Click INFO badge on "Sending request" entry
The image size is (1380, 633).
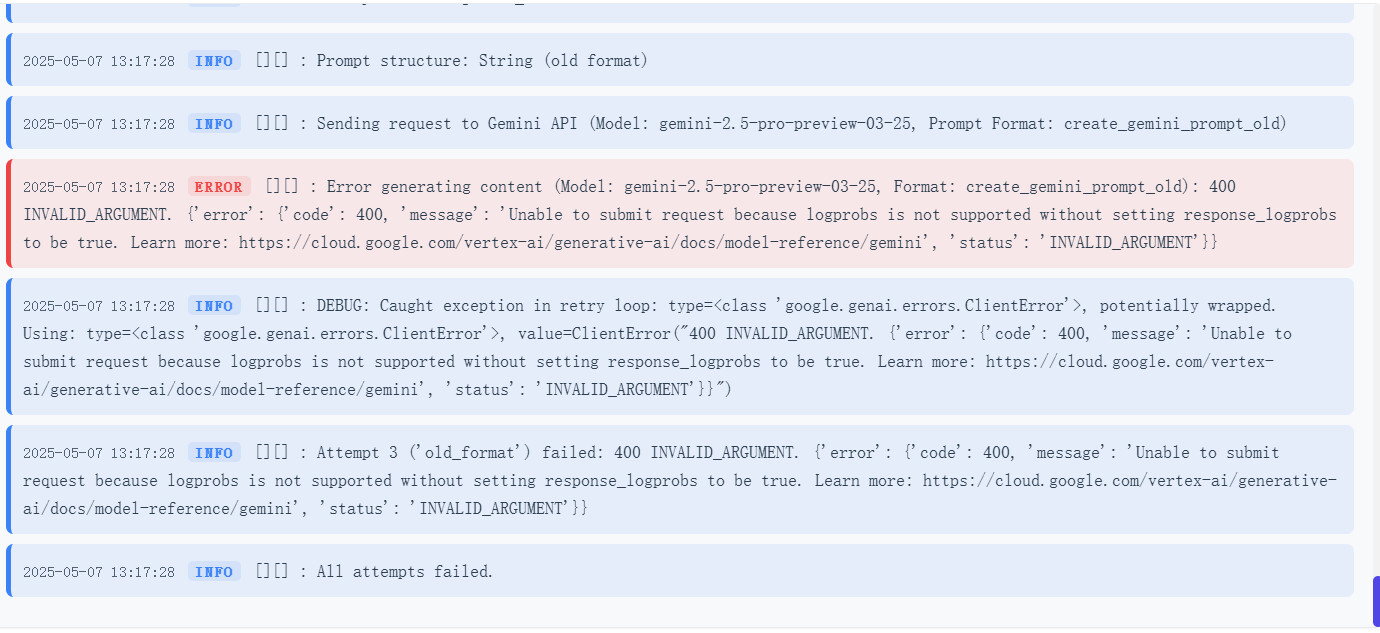(214, 124)
